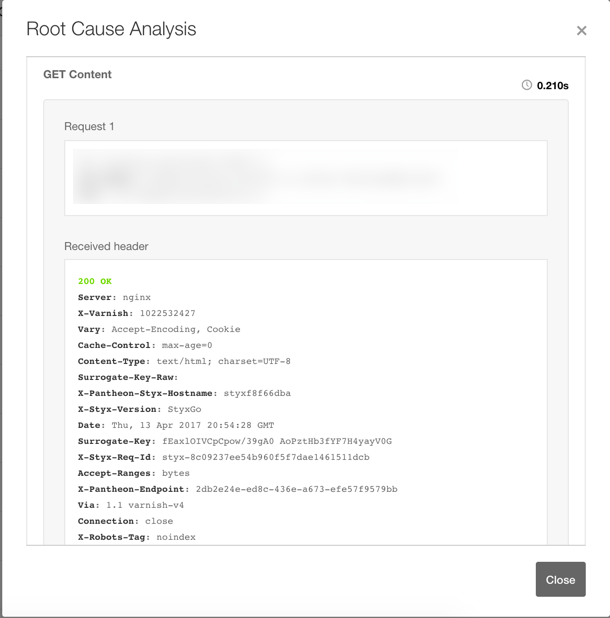Click the GET Content heading
This screenshot has height=618, width=610.
click(77, 74)
